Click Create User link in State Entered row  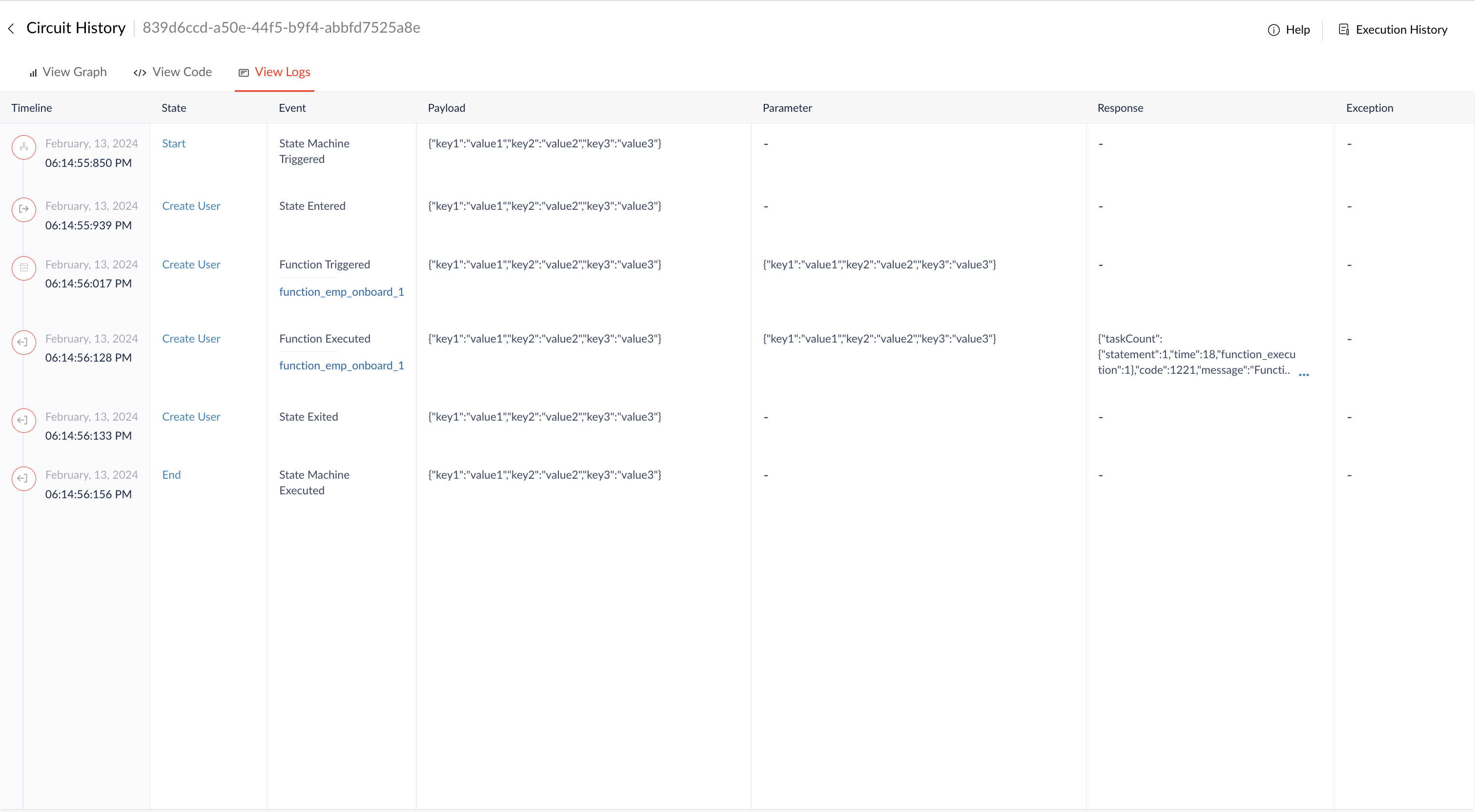(x=191, y=205)
